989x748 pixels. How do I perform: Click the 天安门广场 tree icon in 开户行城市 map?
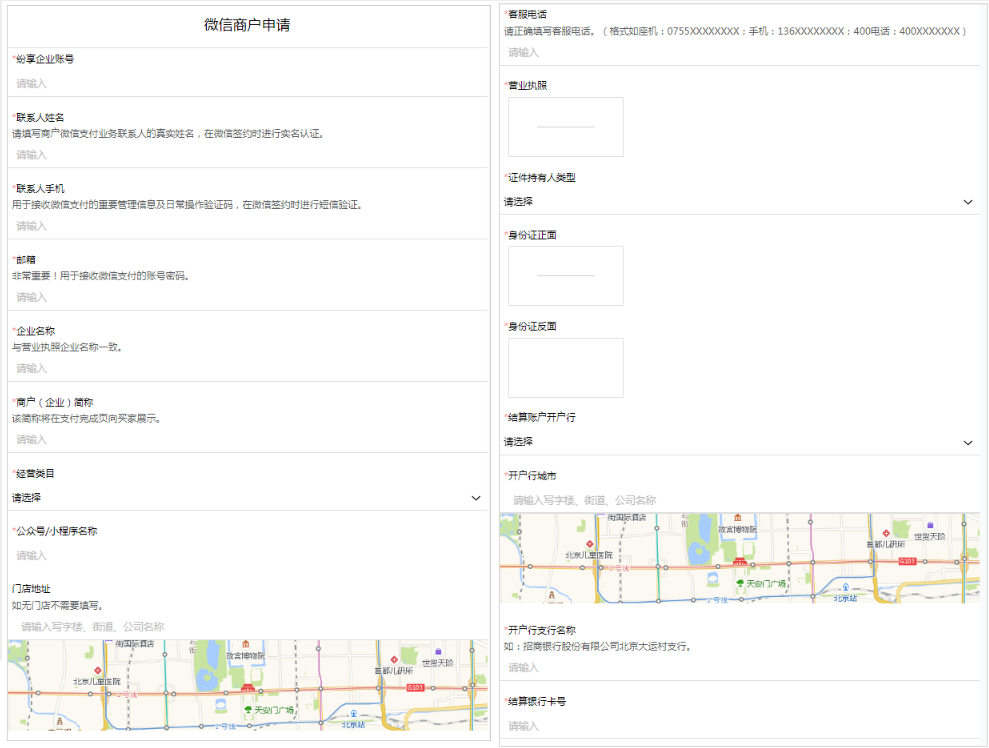pos(740,583)
